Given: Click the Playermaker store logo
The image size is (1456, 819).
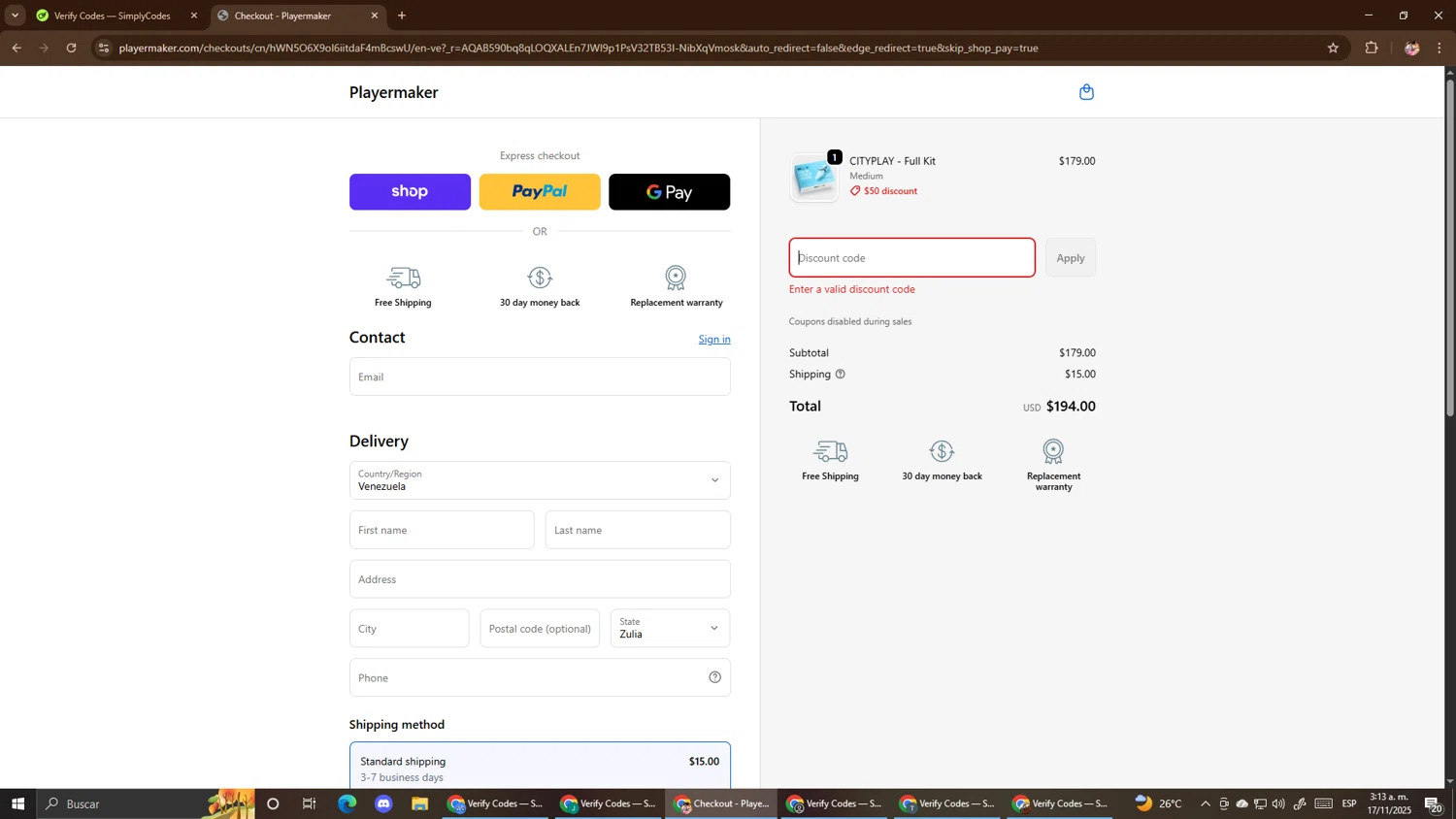Looking at the screenshot, I should click(394, 92).
